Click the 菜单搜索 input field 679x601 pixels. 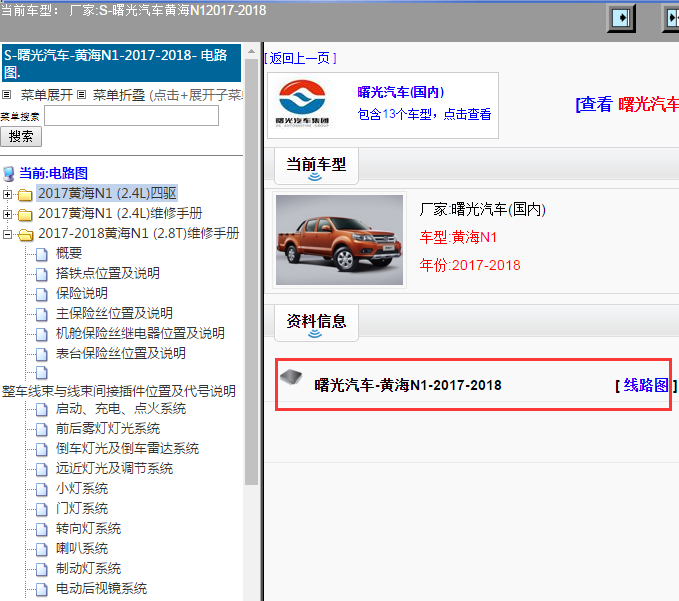point(132,116)
